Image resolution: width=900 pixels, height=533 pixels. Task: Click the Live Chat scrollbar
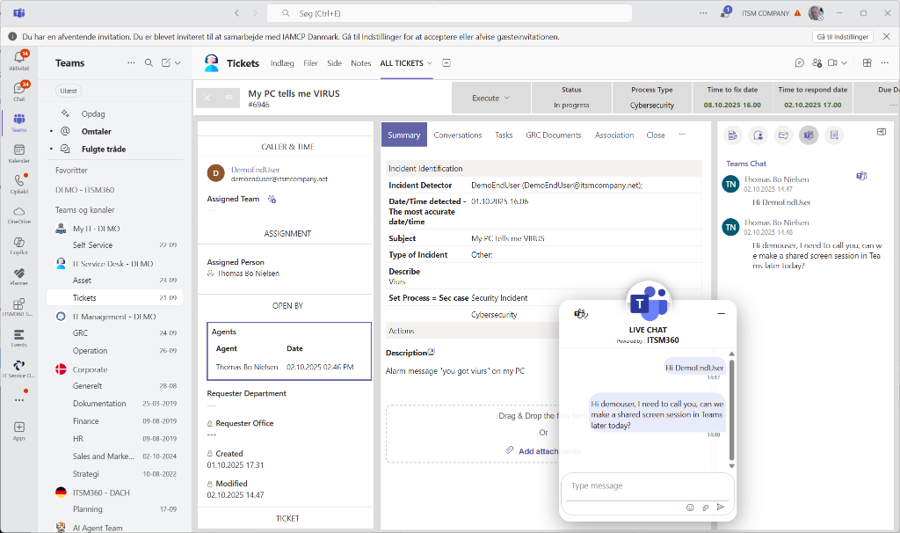[731, 412]
